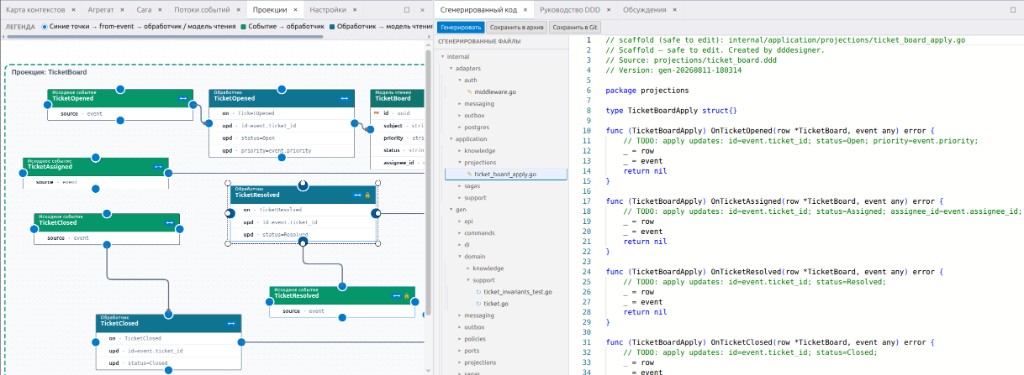The width and height of the screenshot is (1024, 375).
Task: Expand the postgres folder
Action: click(459, 127)
